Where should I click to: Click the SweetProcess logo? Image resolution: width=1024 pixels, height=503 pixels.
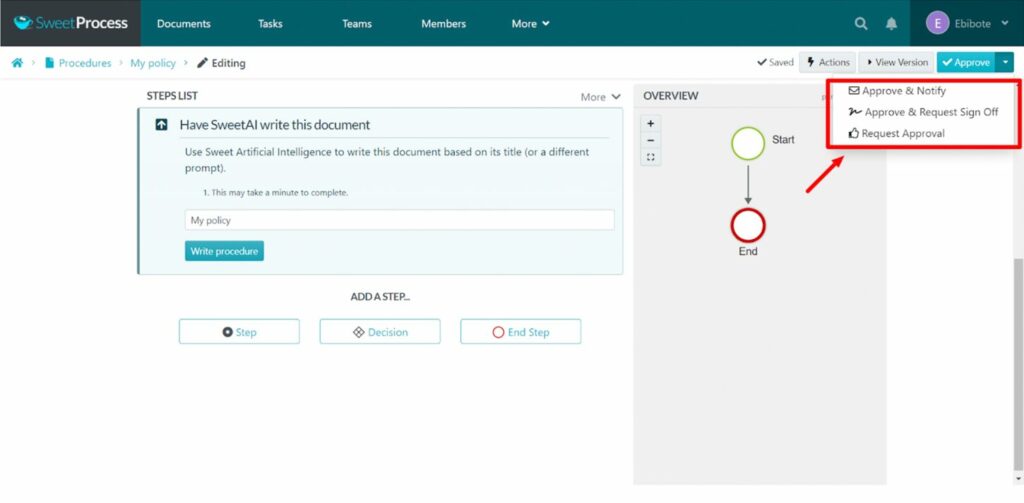point(70,23)
